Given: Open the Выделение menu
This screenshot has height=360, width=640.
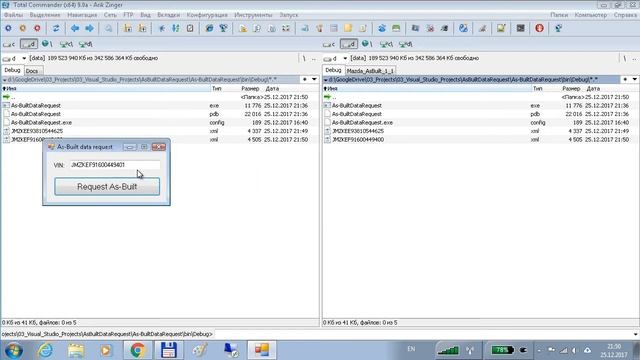Looking at the screenshot, I should coord(45,15).
